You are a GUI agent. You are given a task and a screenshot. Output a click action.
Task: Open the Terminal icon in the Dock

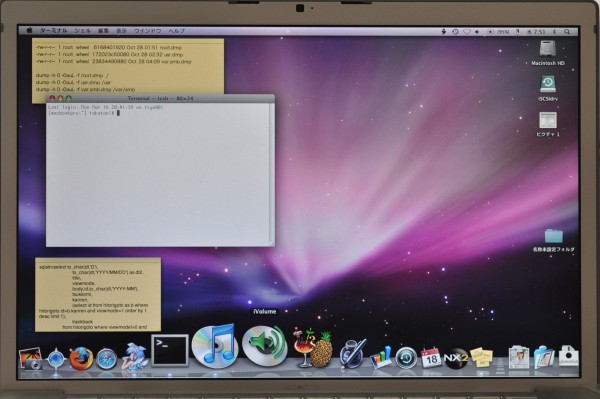coord(170,350)
